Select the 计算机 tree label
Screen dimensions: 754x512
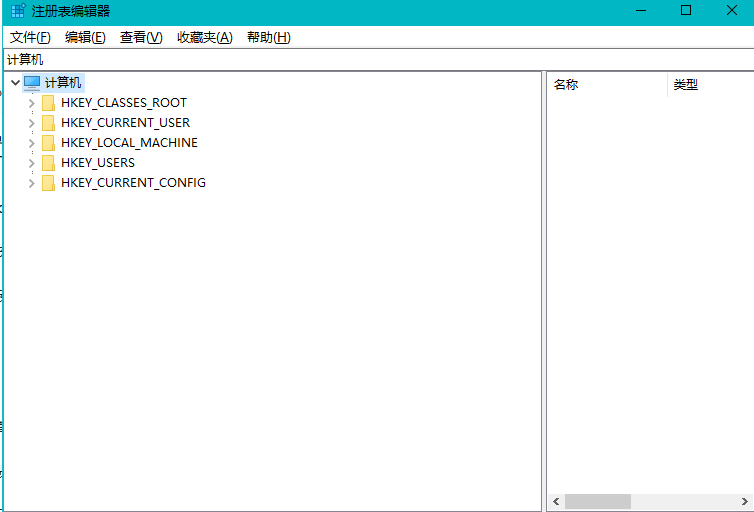(63, 83)
